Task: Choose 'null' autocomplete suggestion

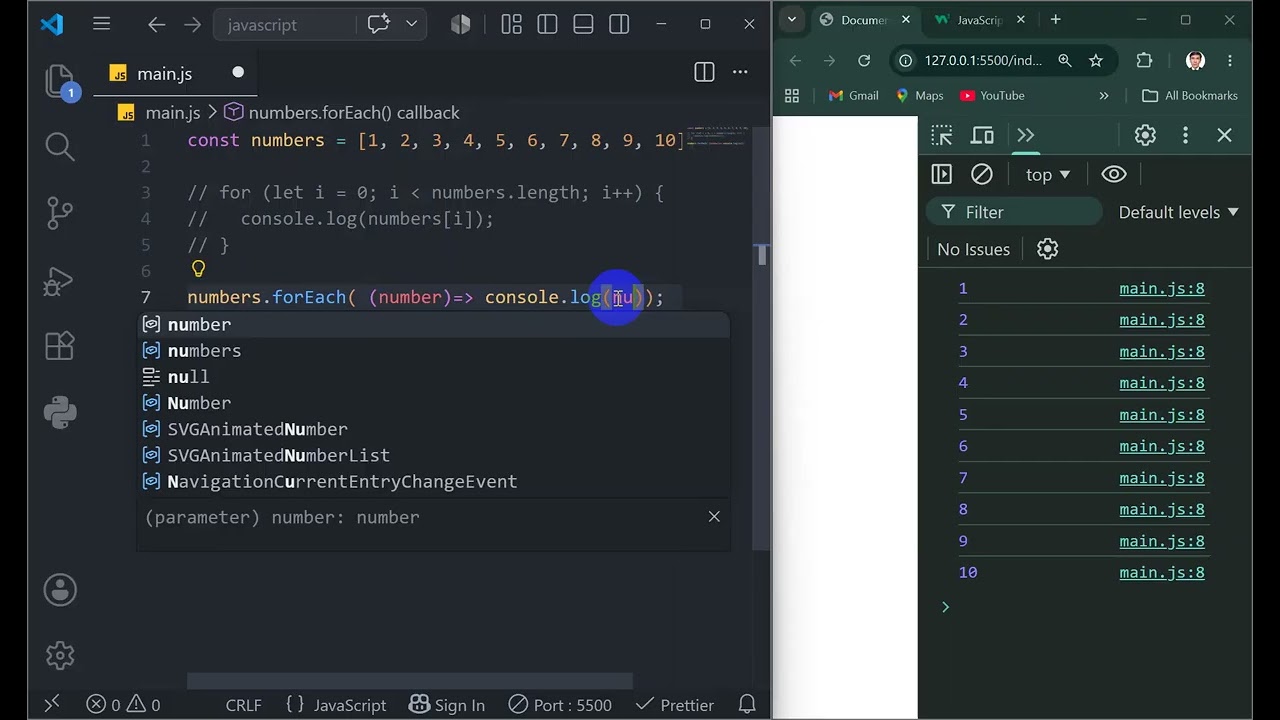Action: (433, 376)
